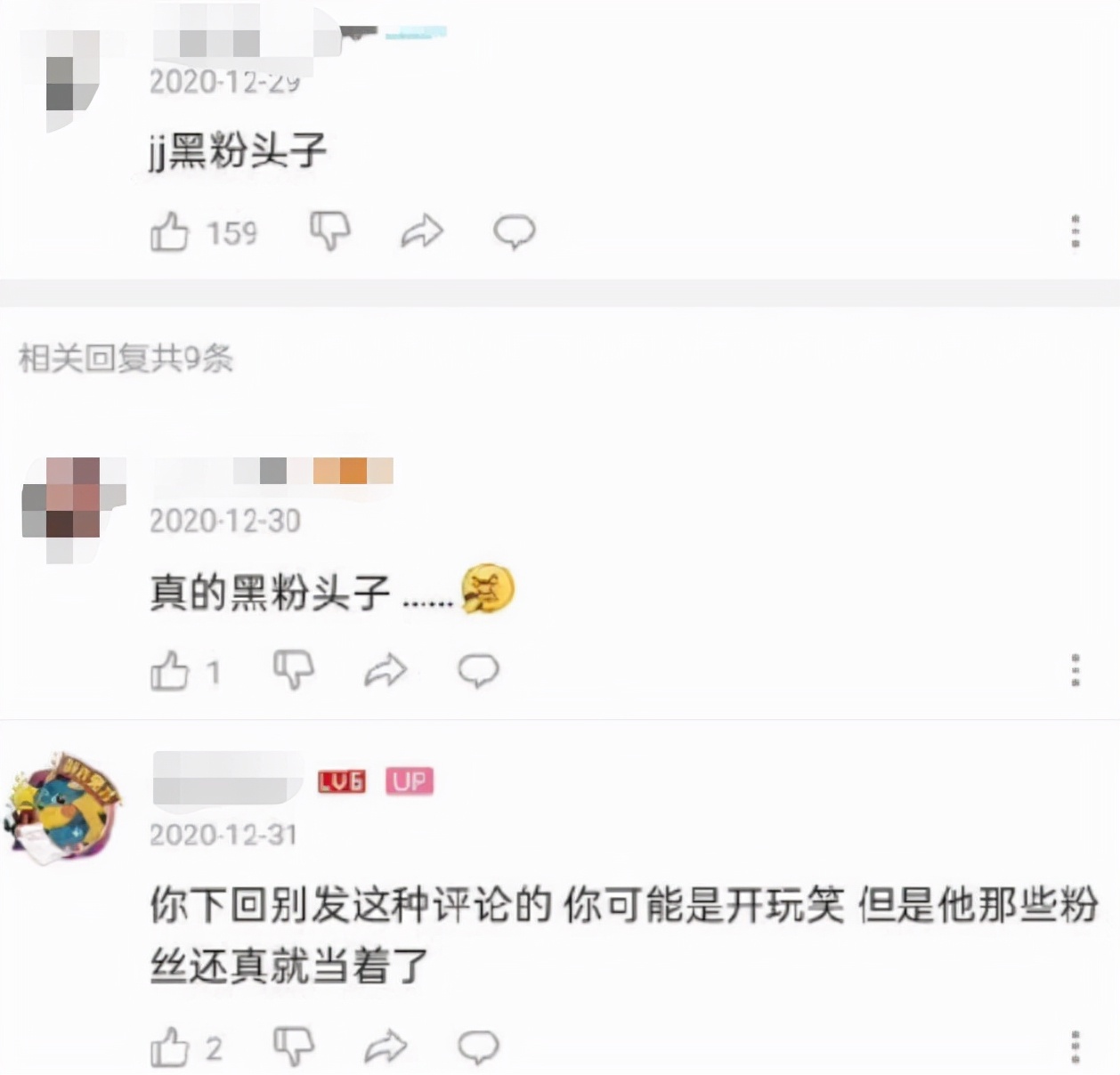1120x1075 pixels.
Task: Open more options for top comment
Action: [1075, 231]
